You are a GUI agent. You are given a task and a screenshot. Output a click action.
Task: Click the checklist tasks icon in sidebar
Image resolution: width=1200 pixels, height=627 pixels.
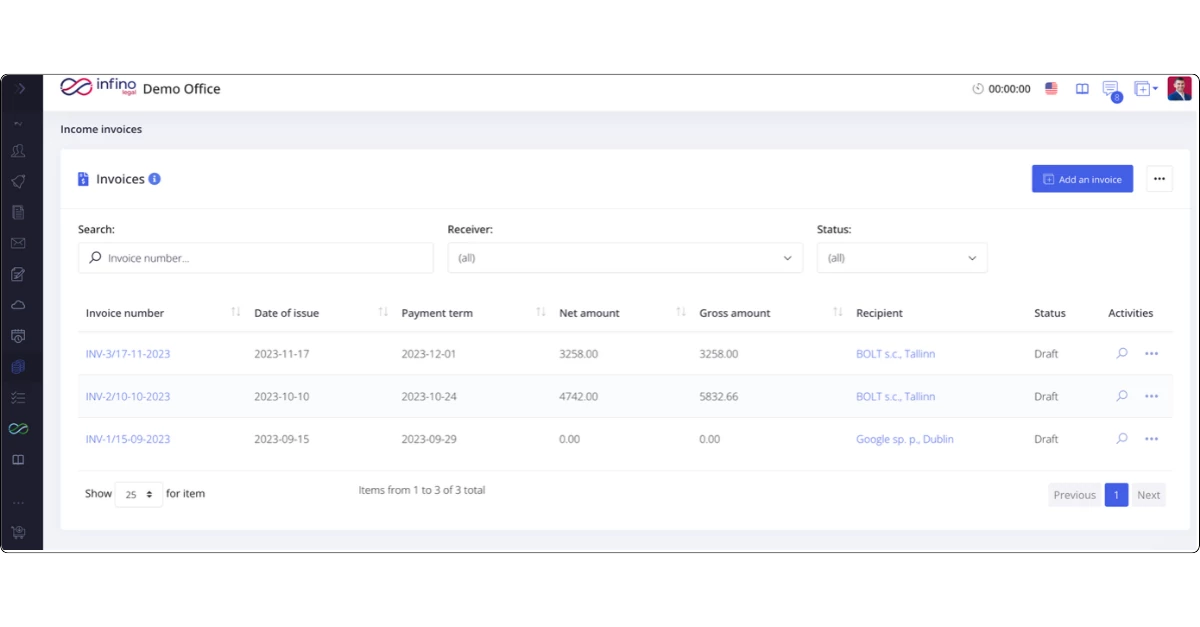pyautogui.click(x=18, y=398)
